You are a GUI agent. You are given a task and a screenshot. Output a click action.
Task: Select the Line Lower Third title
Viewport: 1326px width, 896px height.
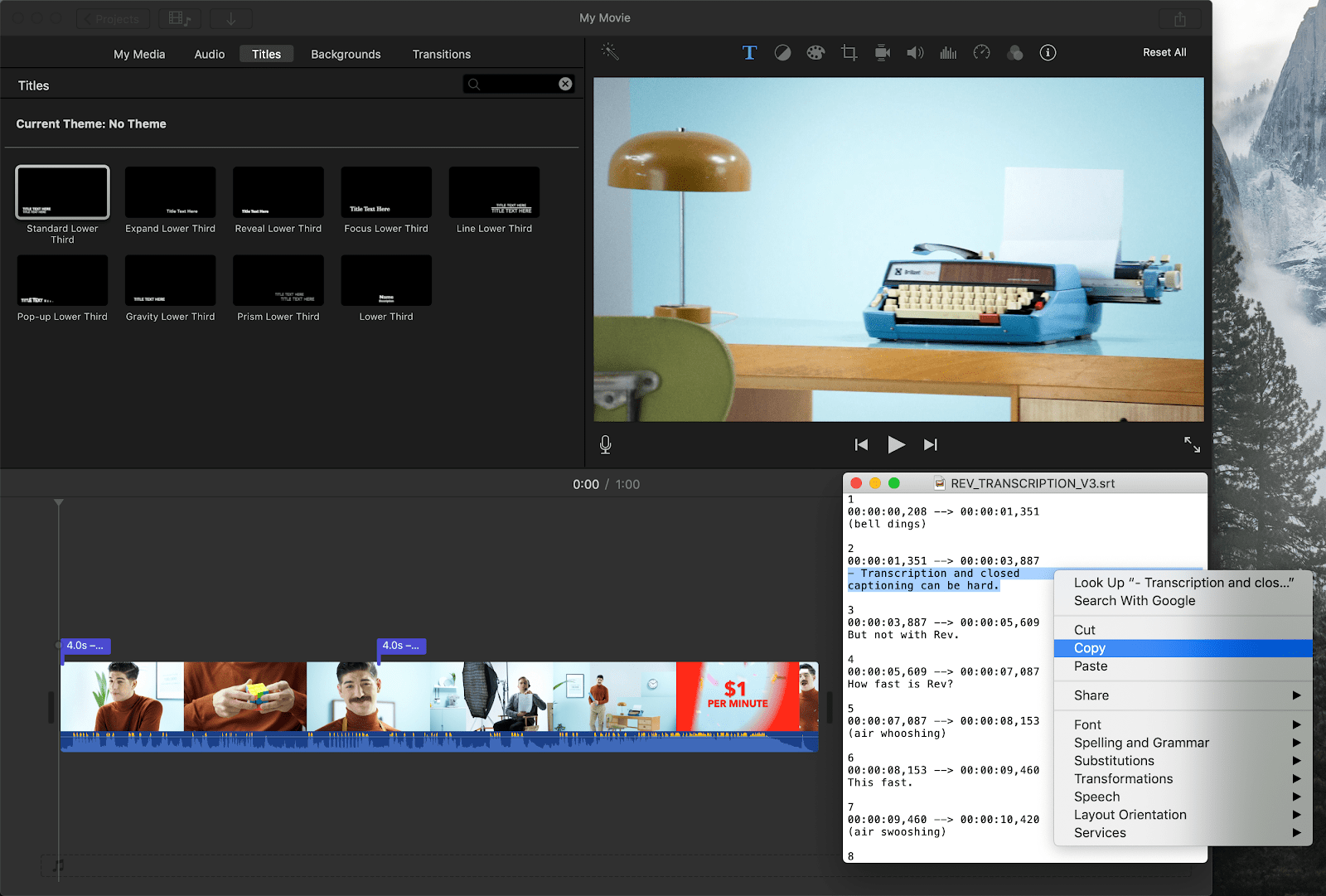495,192
